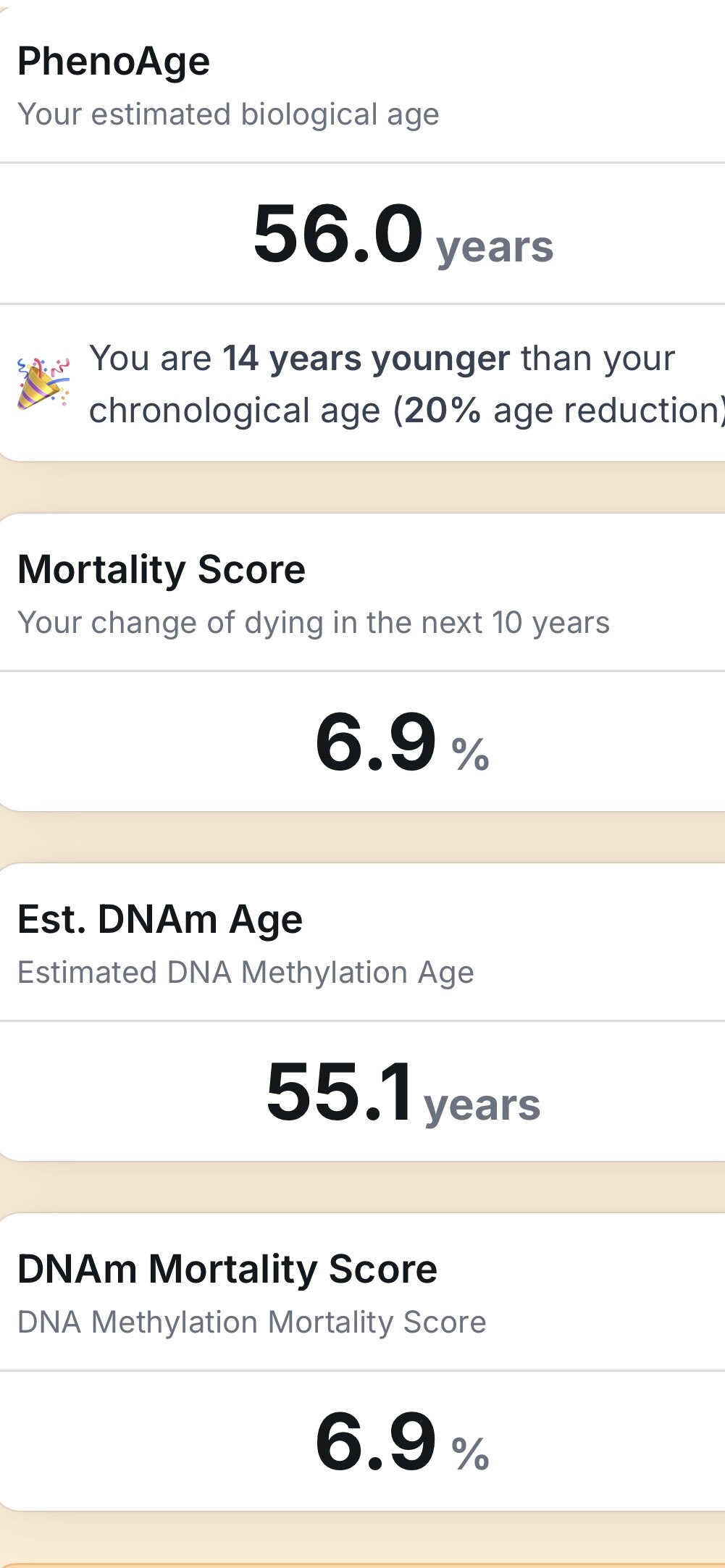Open the Mortality Score card heading
The height and width of the screenshot is (1568, 725).
(162, 569)
